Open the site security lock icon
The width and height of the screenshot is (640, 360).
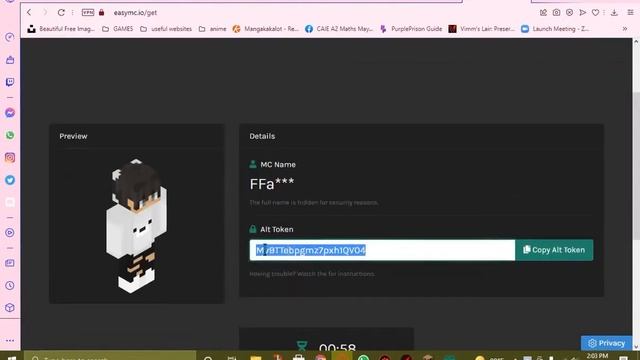click(x=102, y=13)
